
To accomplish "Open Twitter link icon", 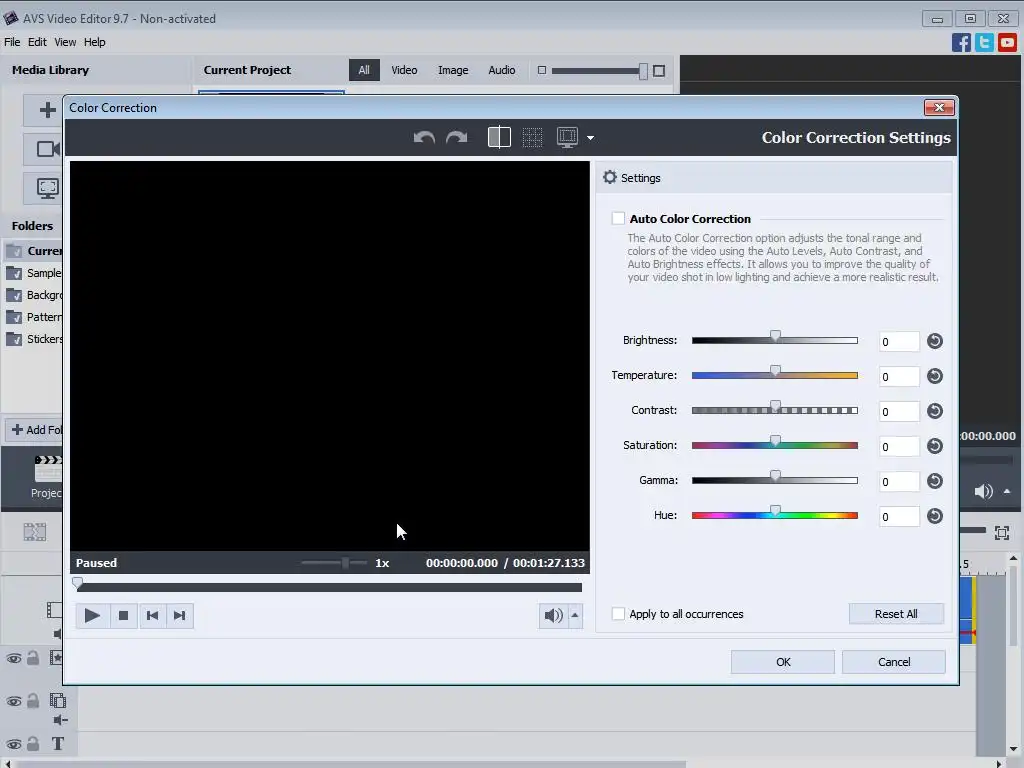I will tap(984, 42).
